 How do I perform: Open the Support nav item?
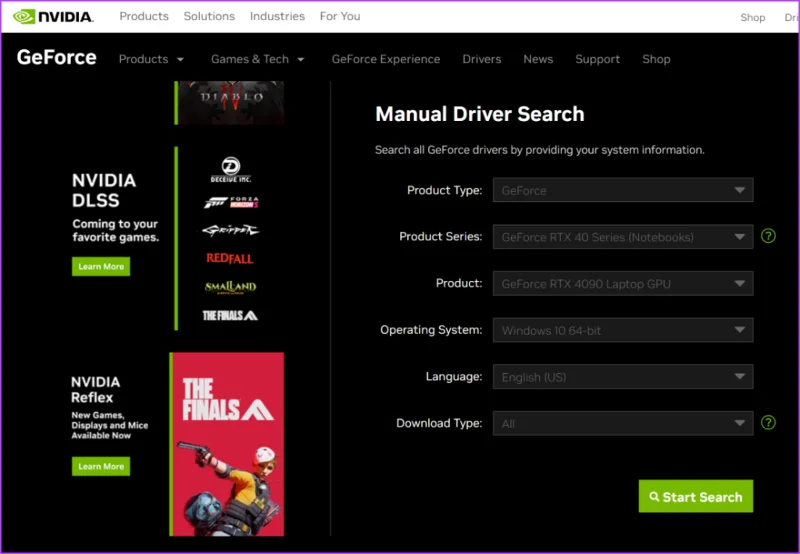click(x=597, y=59)
